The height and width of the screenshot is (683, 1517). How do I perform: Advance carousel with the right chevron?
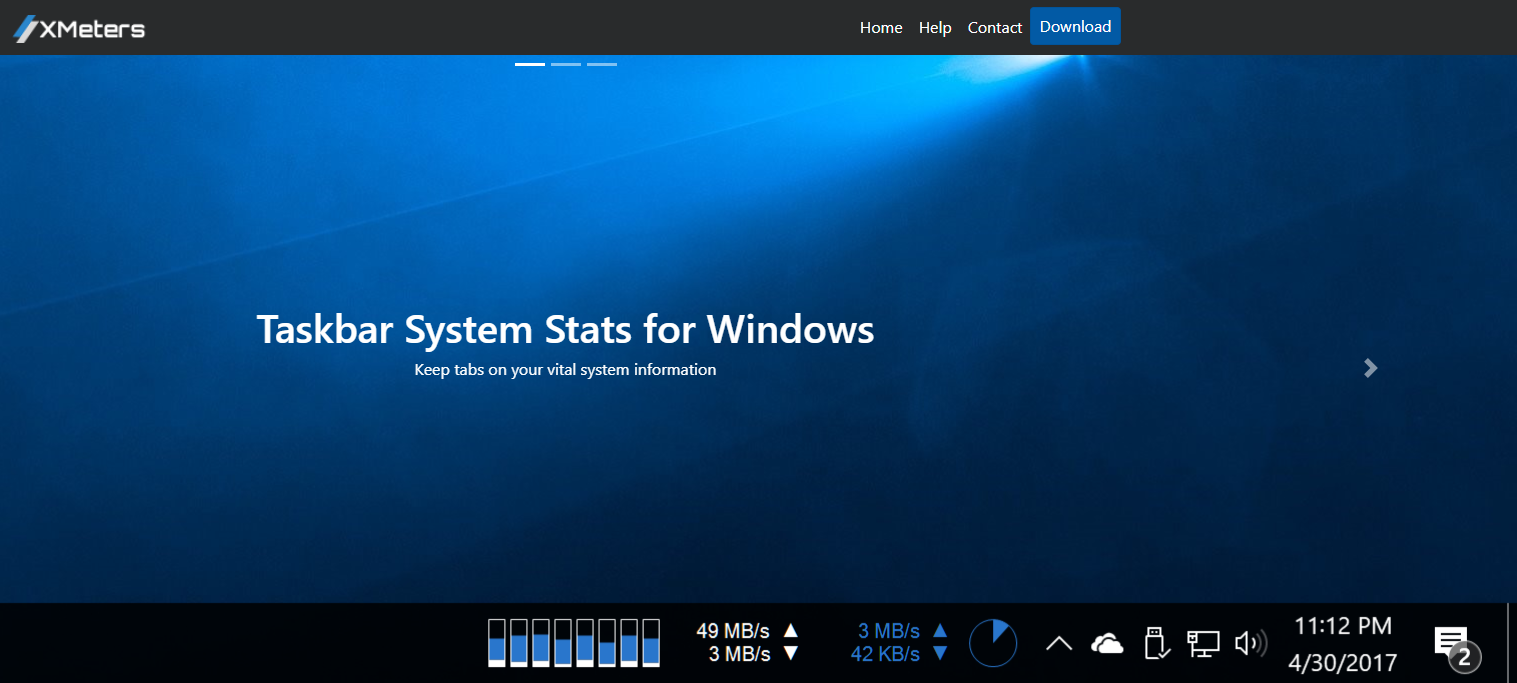(1371, 368)
